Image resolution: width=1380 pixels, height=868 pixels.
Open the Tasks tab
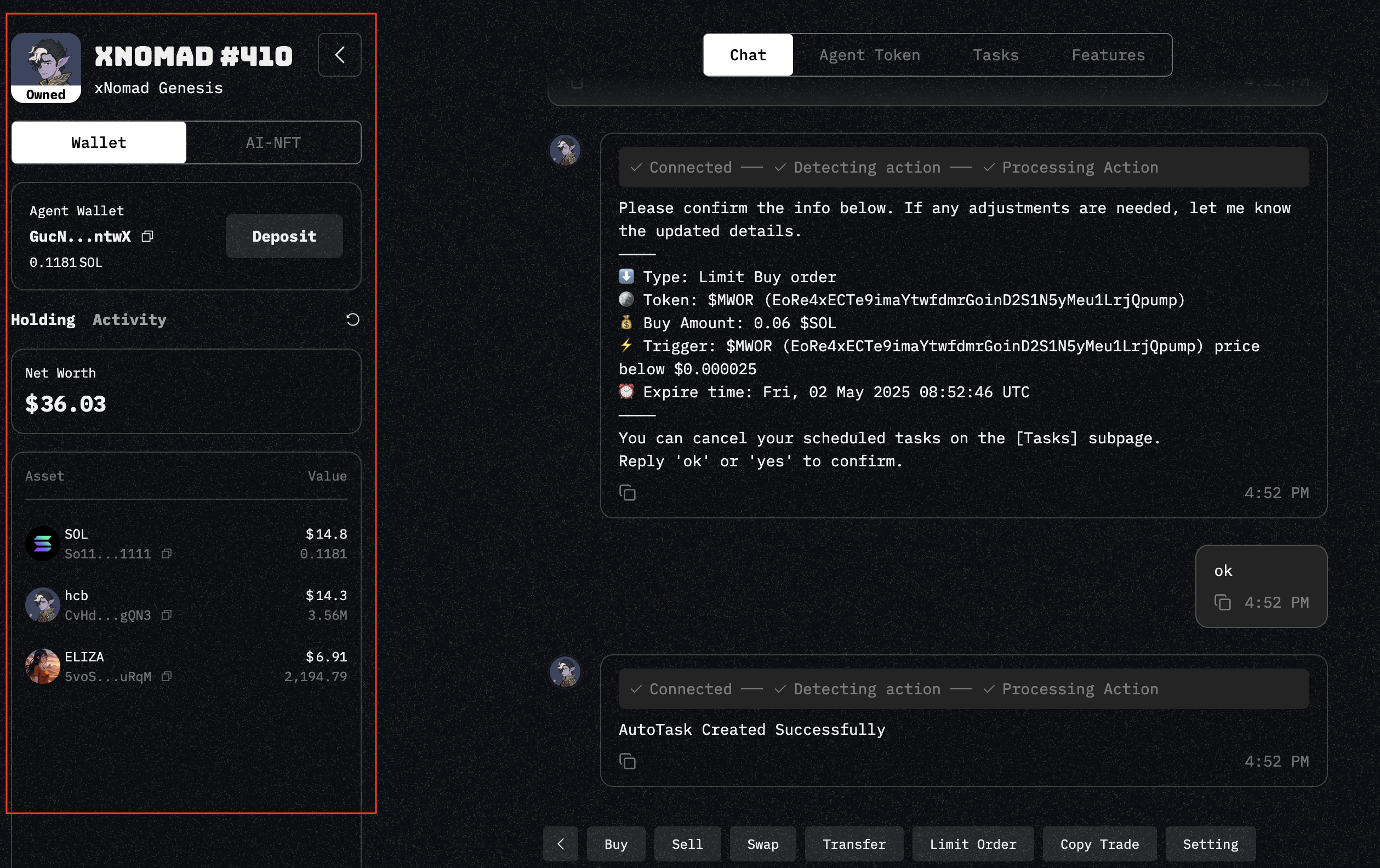tap(995, 55)
